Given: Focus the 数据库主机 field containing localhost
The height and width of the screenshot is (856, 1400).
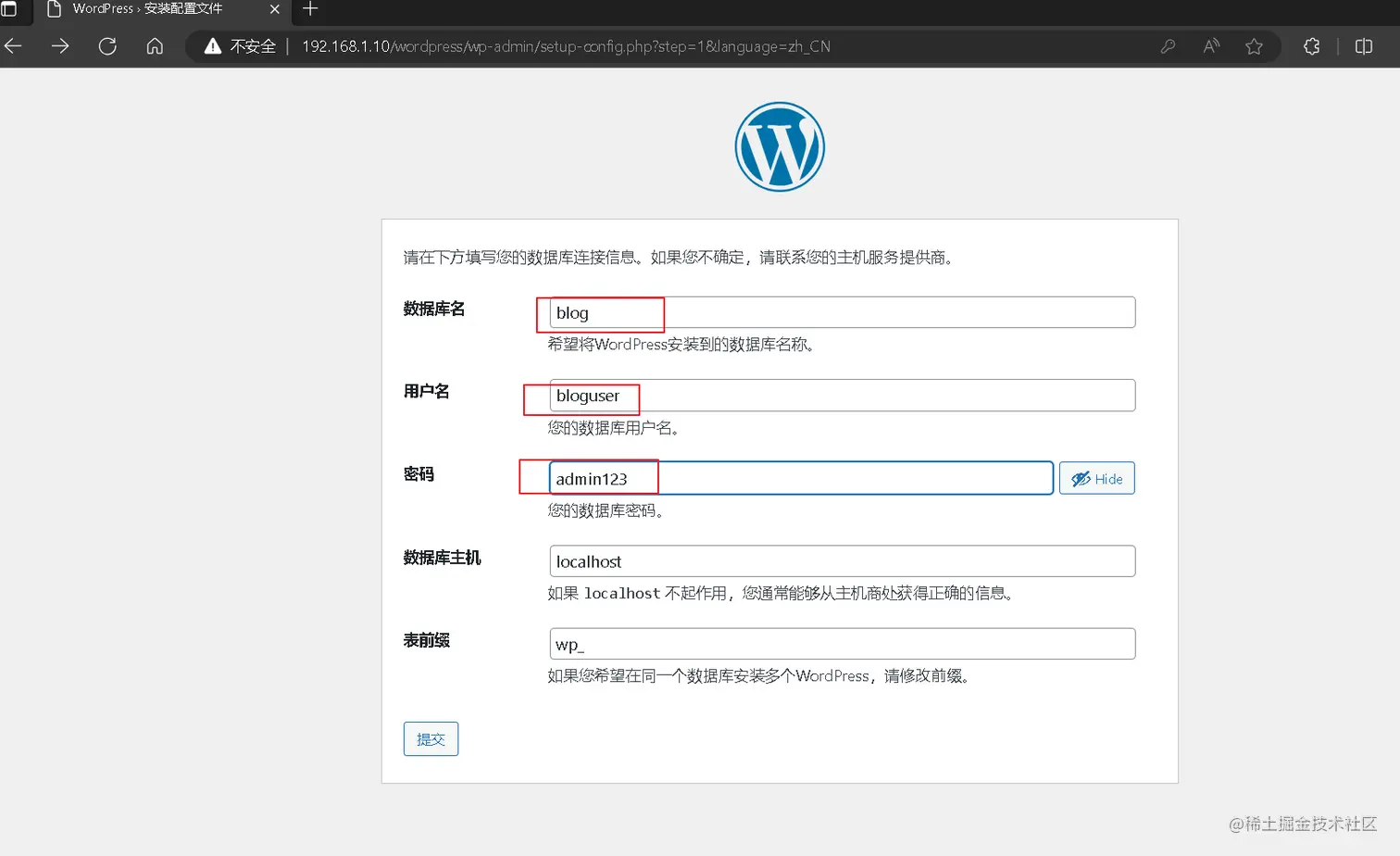Looking at the screenshot, I should (x=842, y=561).
